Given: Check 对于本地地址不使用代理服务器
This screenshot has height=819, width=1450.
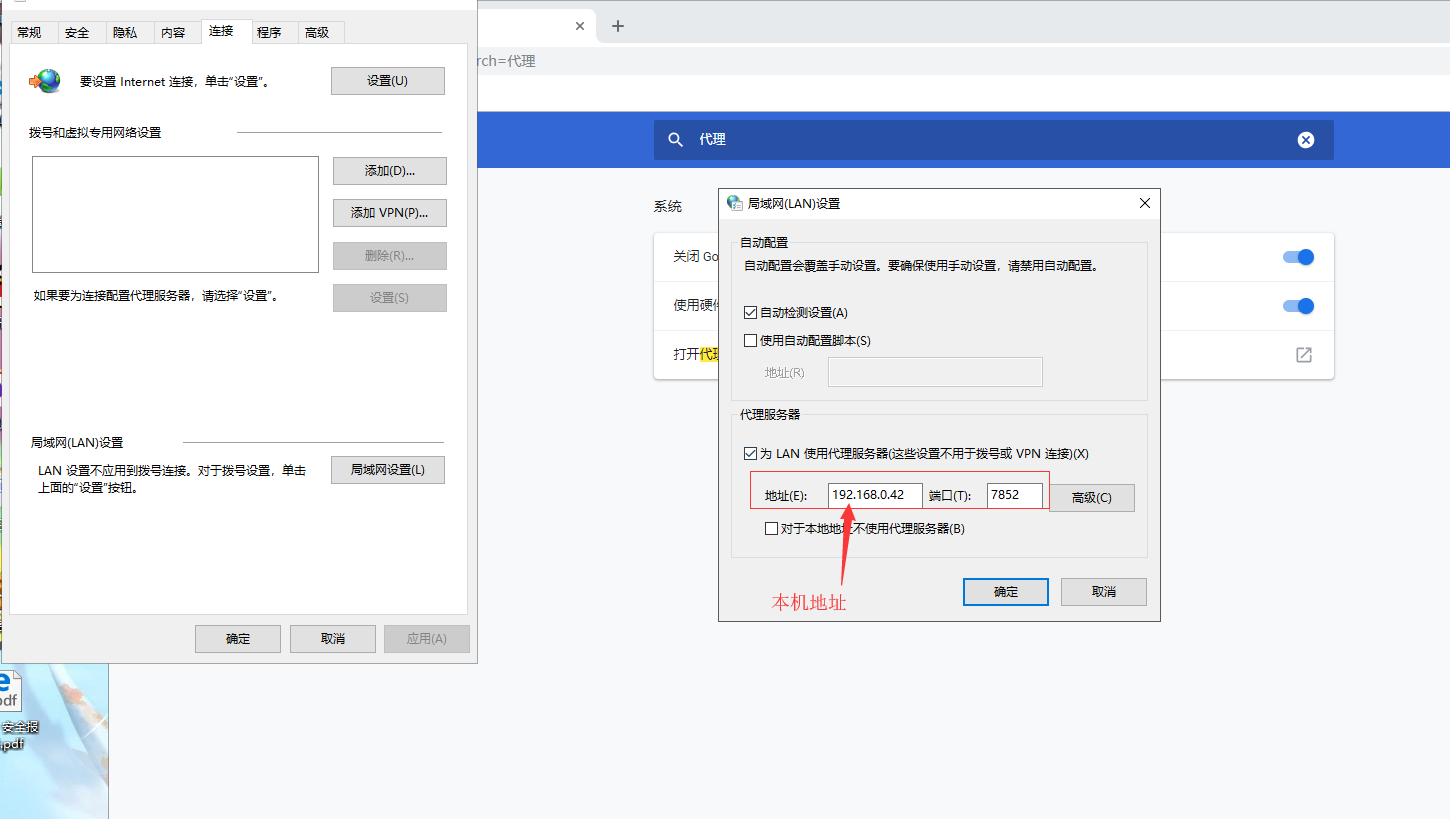Looking at the screenshot, I should (772, 528).
